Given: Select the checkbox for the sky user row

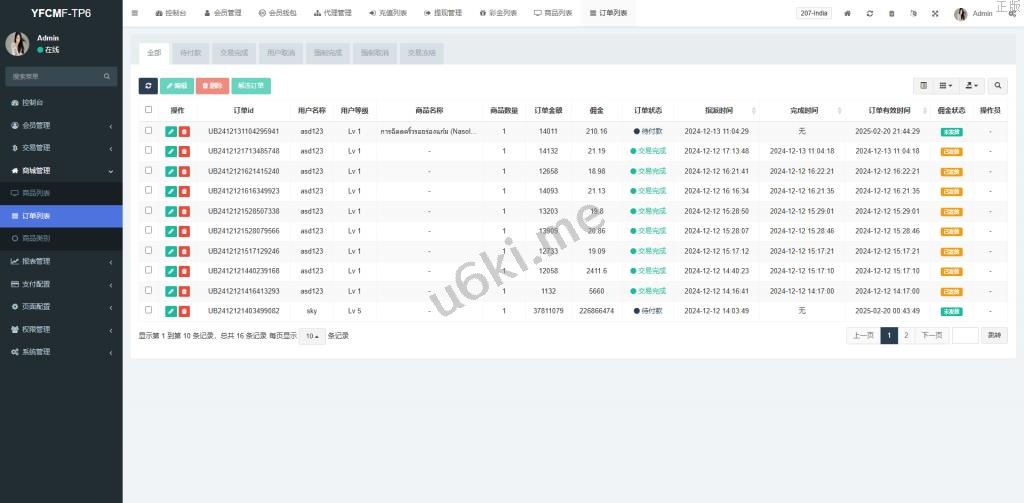Looking at the screenshot, I should (149, 311).
